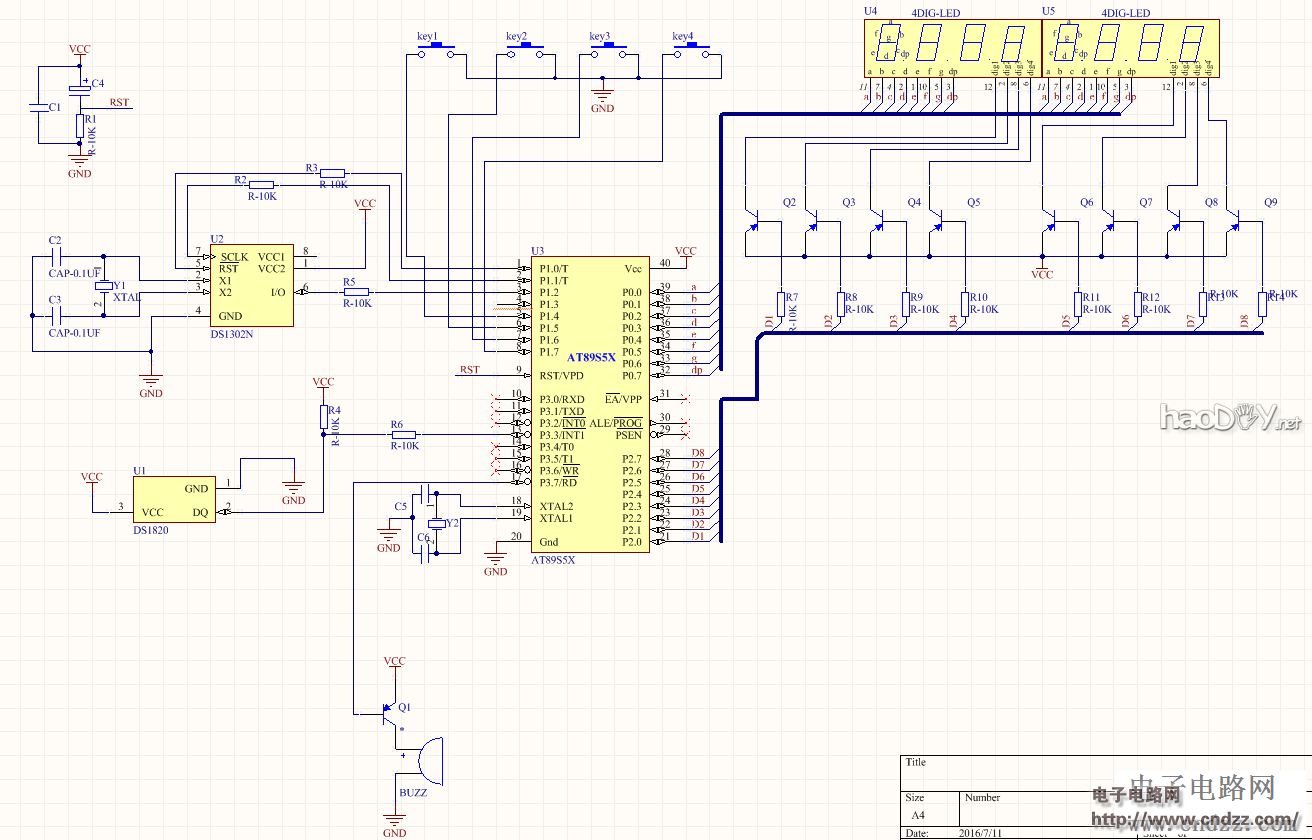1312x840 pixels.
Task: Select transistor Q1 above the buzzer
Action: [x=391, y=713]
